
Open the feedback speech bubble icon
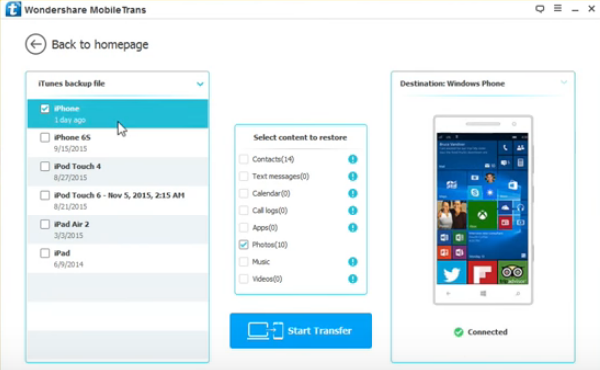click(540, 9)
